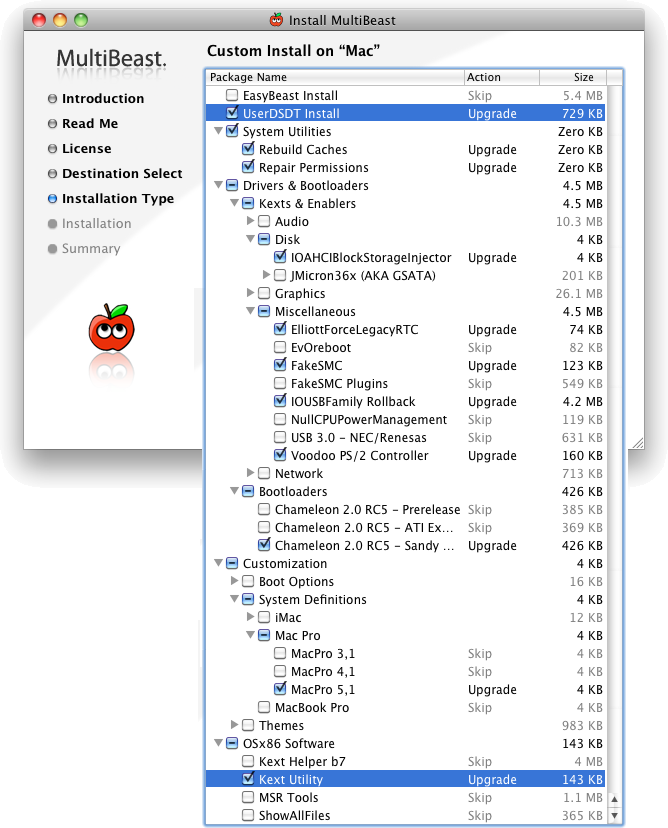Collapse Kexts & Enablers group
The height and width of the screenshot is (828, 668).
coord(234,203)
